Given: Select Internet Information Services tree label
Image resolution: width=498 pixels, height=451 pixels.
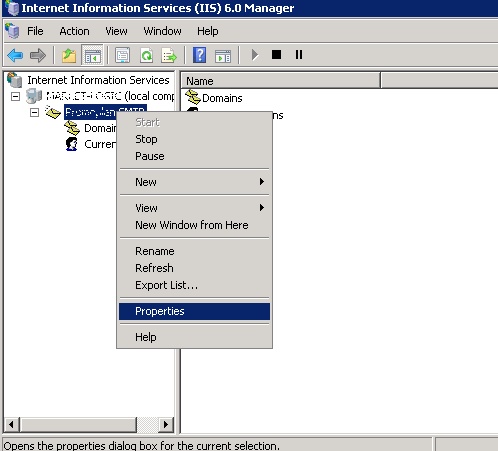Looking at the screenshot, I should point(98,80).
